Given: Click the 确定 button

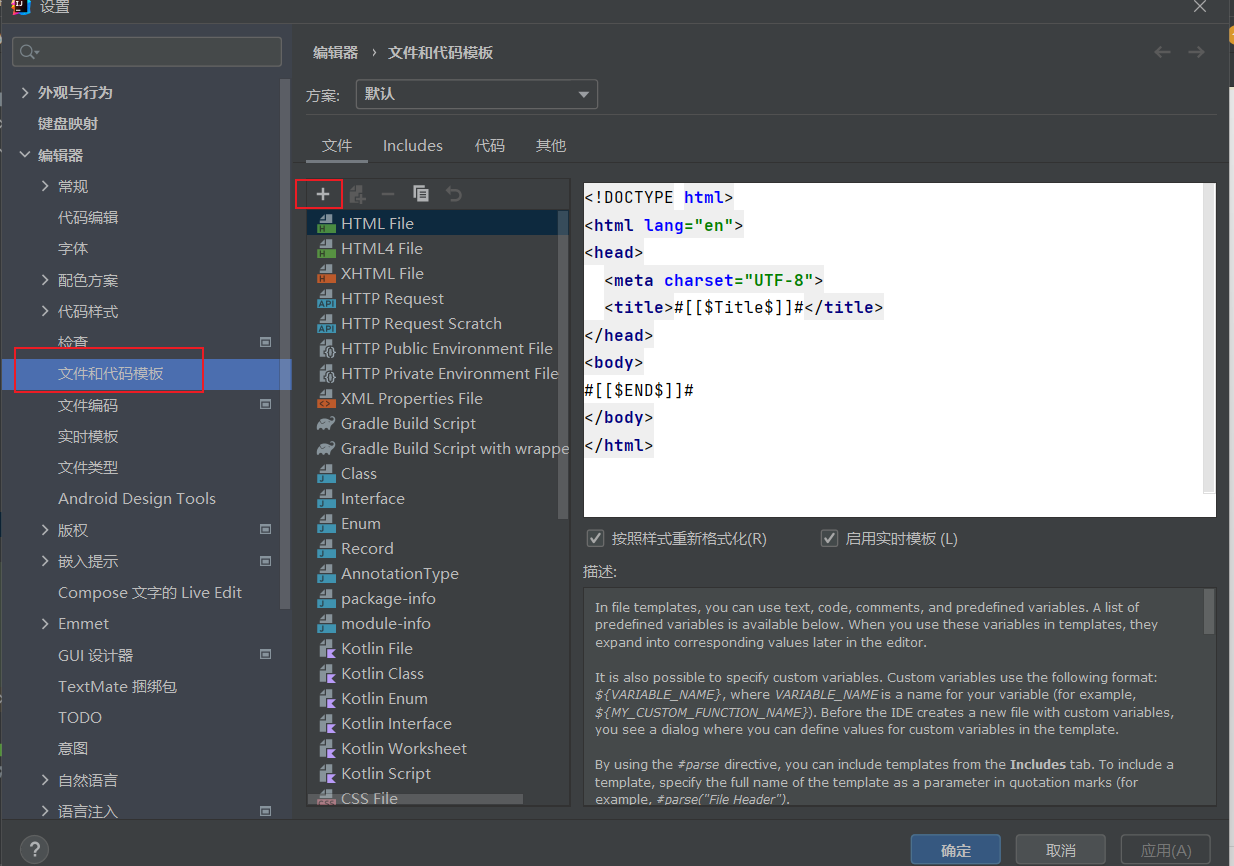Looking at the screenshot, I should [956, 850].
